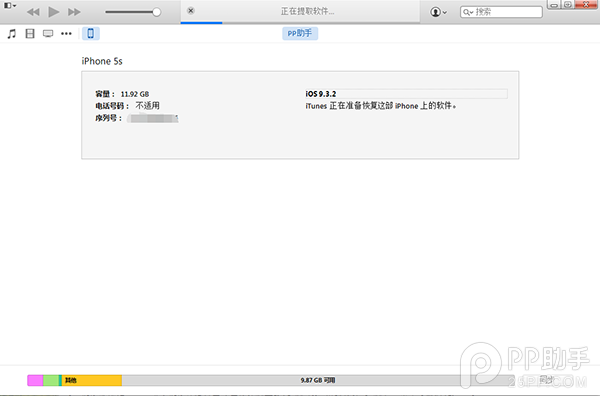Viewport: 600px width, 396px height.
Task: Click the extraction progress bar
Action: [300, 23]
